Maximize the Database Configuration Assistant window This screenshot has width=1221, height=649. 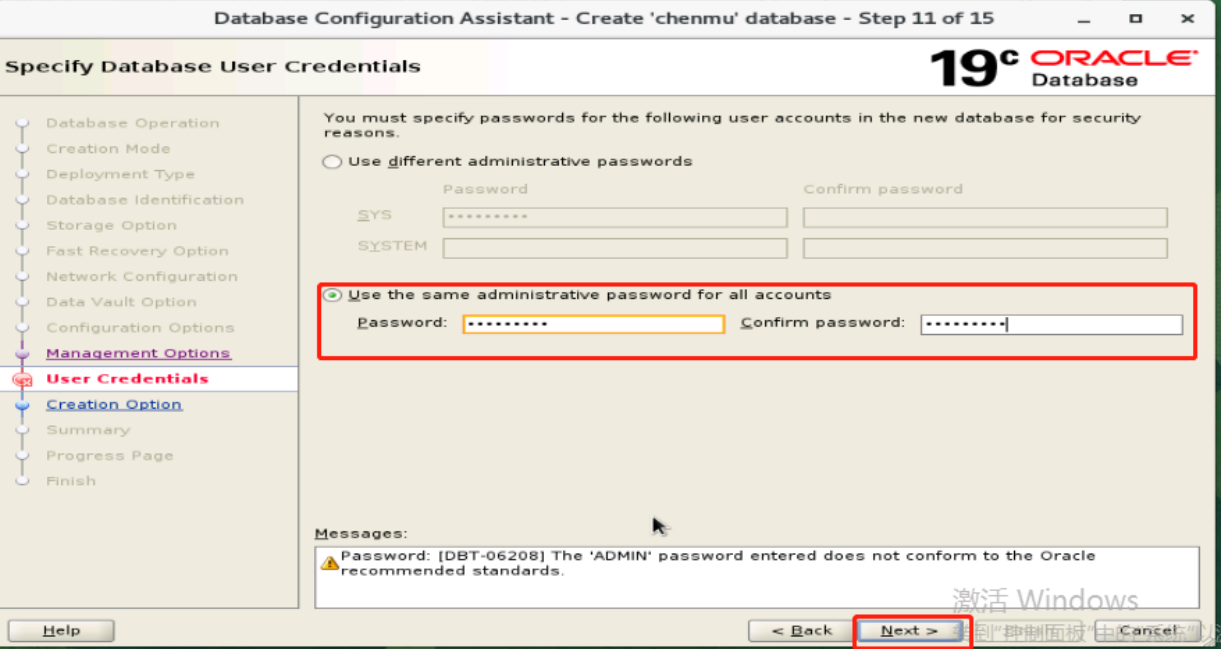coord(1135,18)
